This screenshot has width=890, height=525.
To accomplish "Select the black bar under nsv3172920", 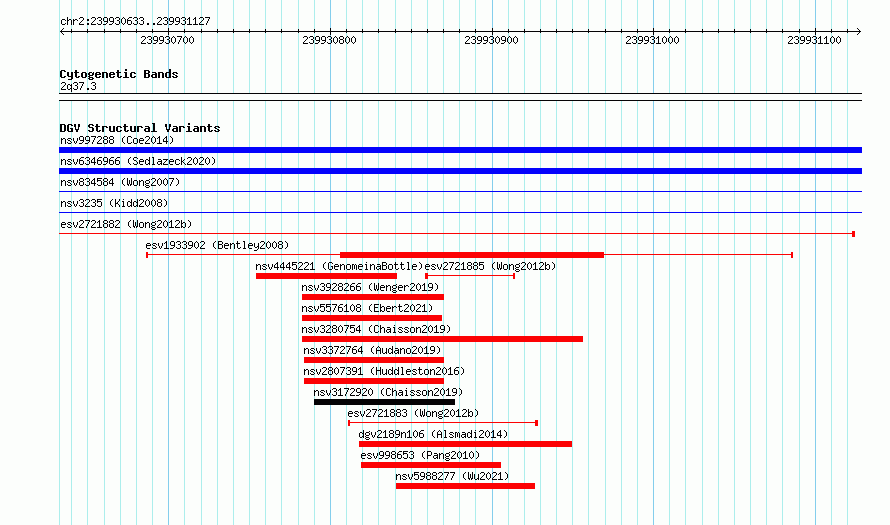I will [x=384, y=402].
